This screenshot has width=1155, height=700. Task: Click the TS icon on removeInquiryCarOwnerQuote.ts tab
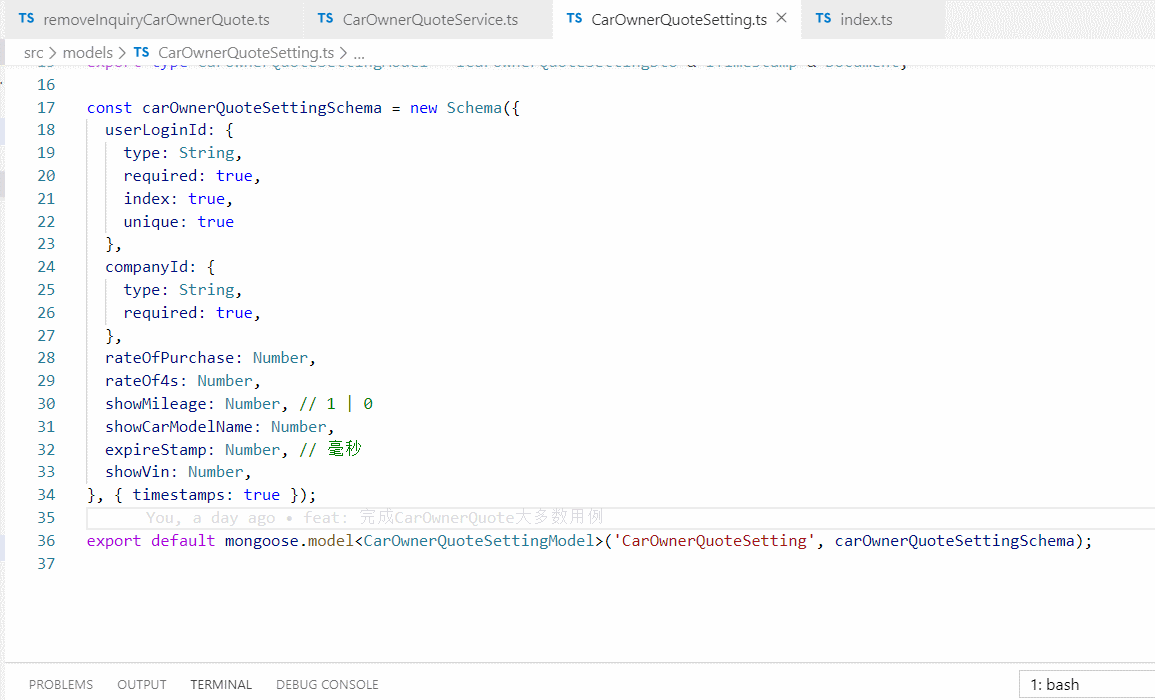click(24, 18)
